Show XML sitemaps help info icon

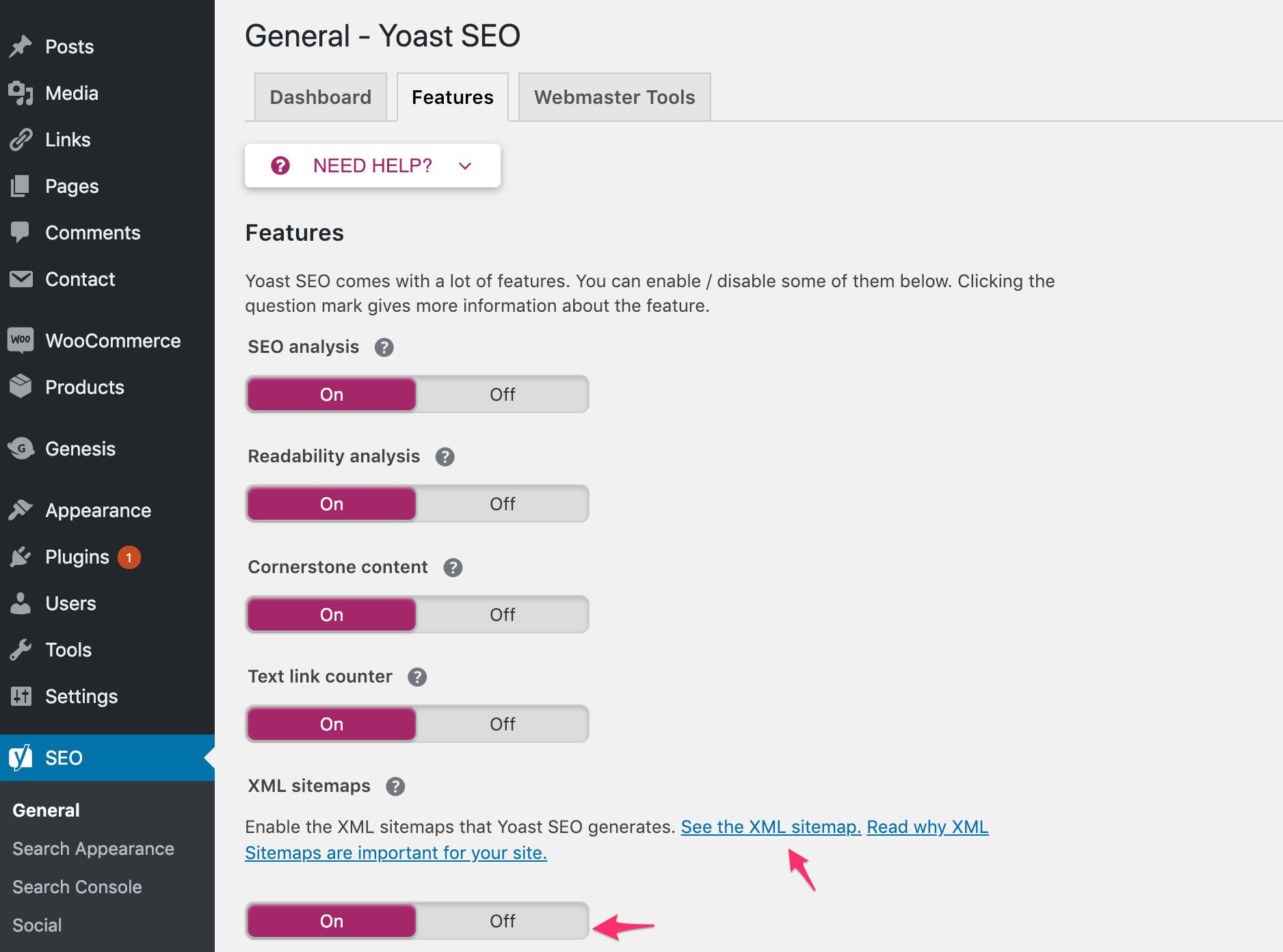[395, 786]
